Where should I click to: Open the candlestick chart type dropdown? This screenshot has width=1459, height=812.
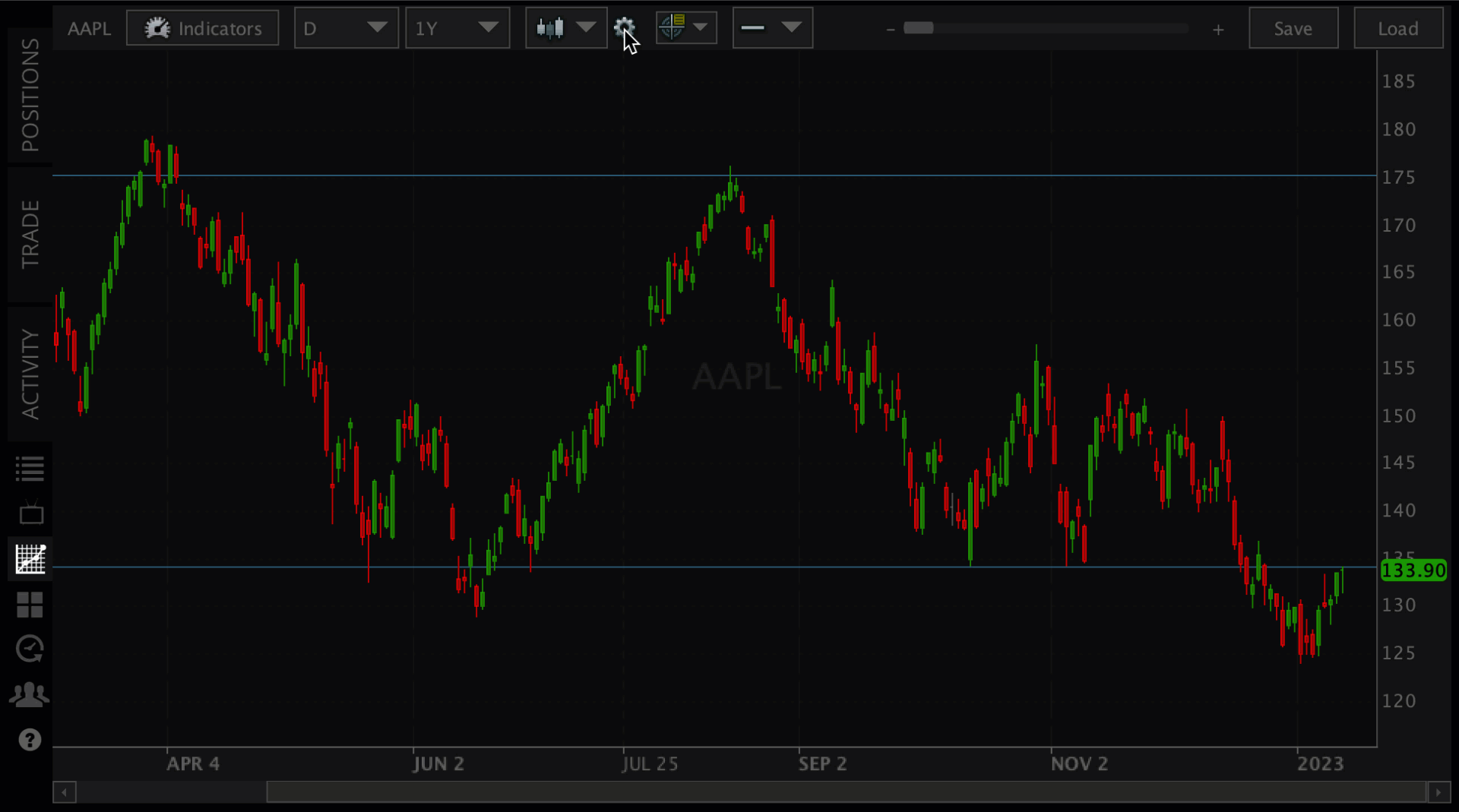click(x=565, y=28)
